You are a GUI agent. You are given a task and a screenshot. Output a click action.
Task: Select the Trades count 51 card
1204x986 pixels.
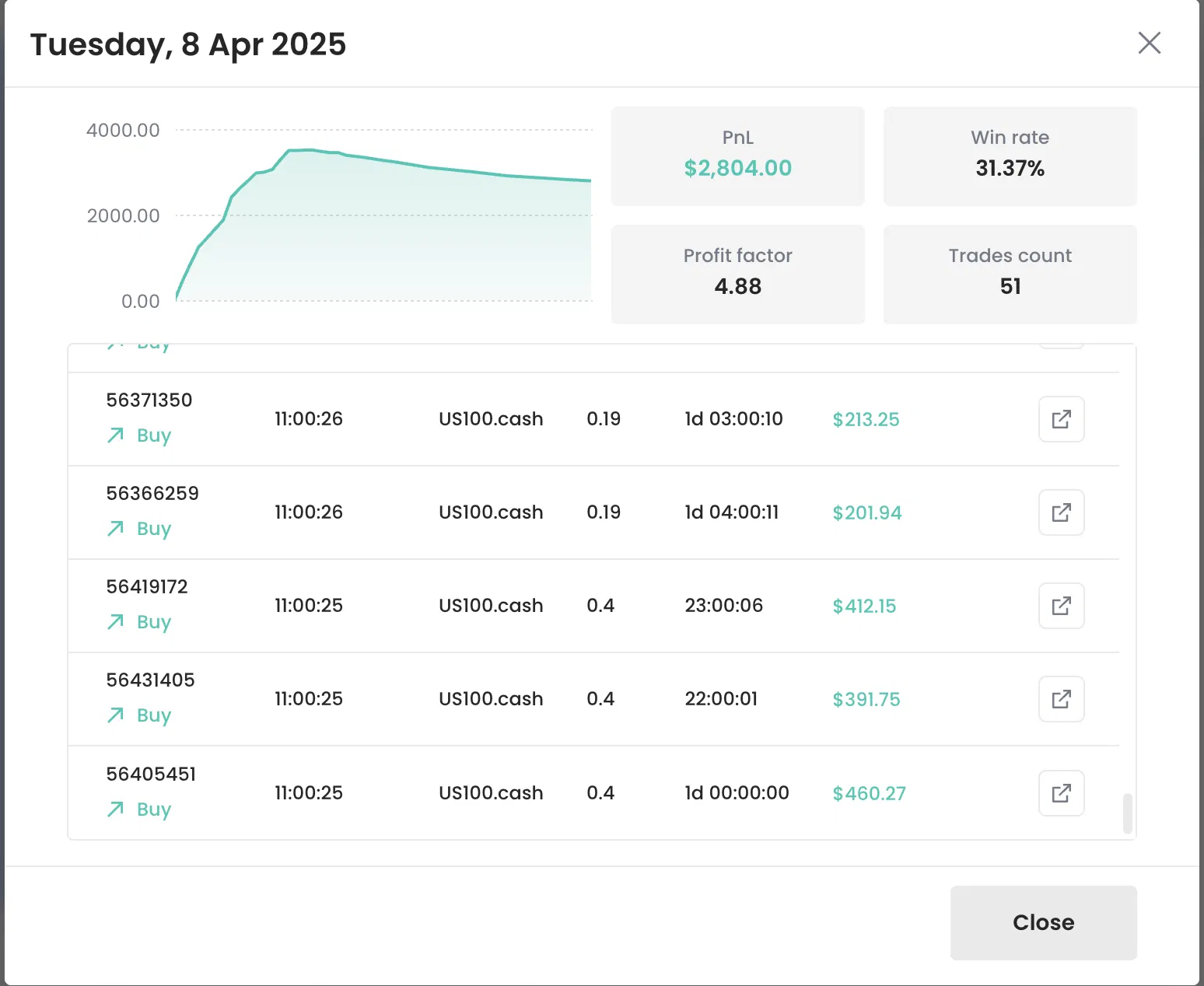click(x=1010, y=274)
